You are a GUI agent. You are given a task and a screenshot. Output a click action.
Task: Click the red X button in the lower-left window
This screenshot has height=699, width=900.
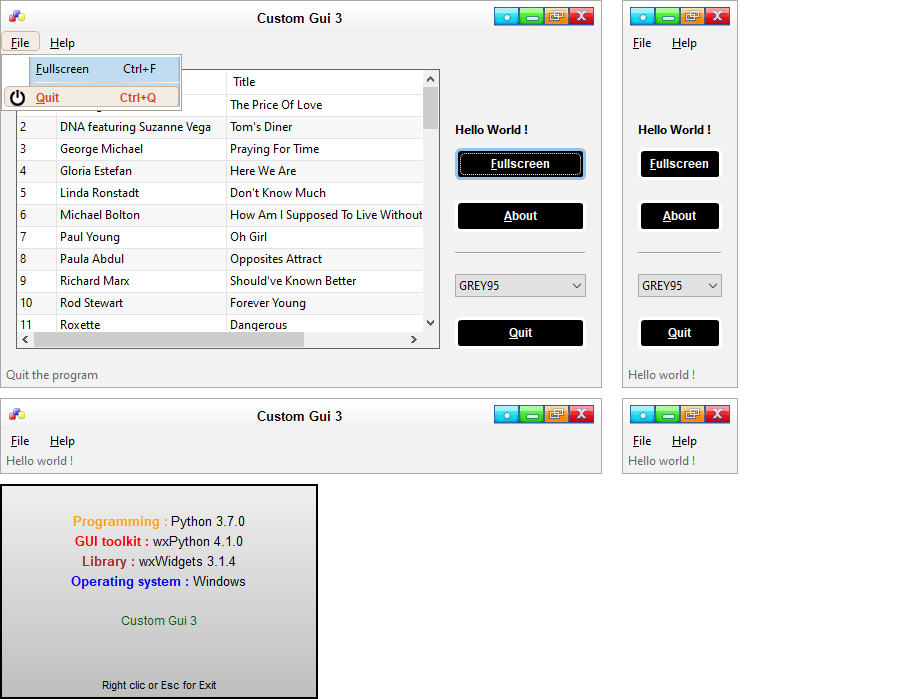point(581,414)
